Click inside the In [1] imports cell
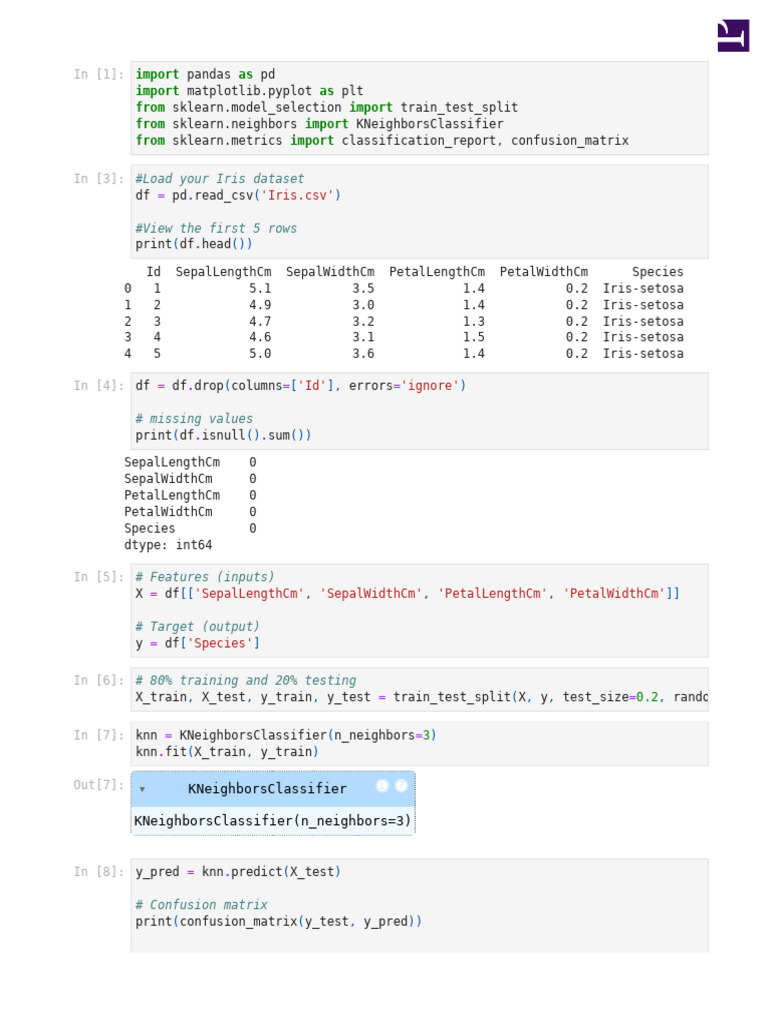Screen dimensions: 768x1024 coord(419,108)
